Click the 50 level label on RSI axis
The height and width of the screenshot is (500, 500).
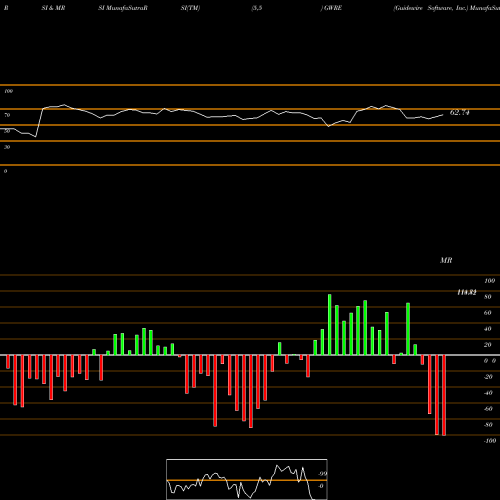[7, 131]
